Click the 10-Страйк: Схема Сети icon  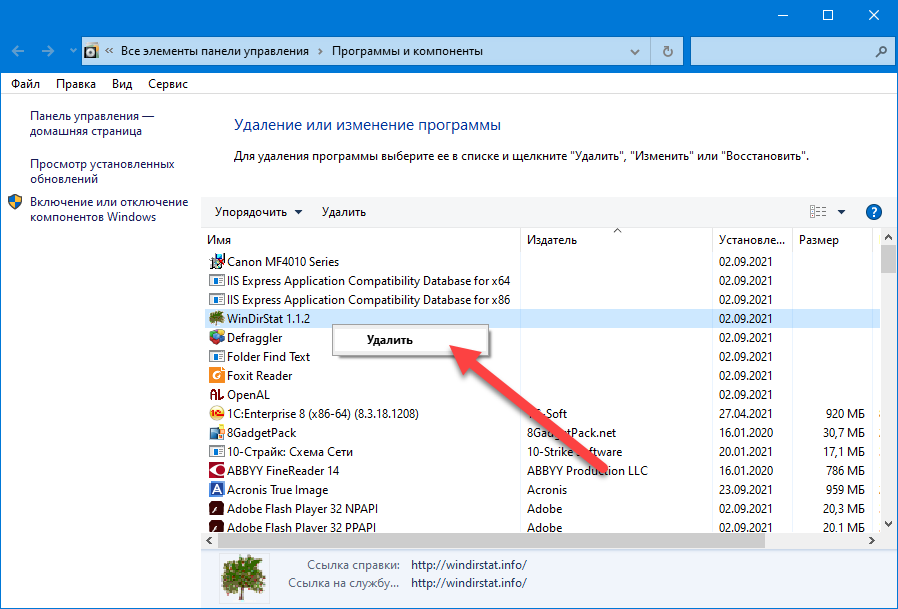point(216,451)
